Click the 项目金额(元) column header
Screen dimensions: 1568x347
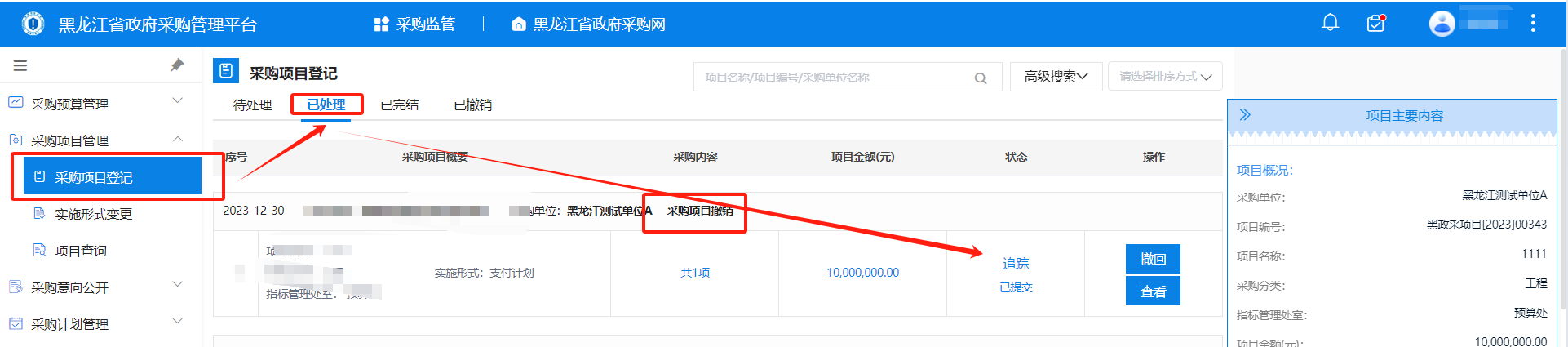point(862,157)
